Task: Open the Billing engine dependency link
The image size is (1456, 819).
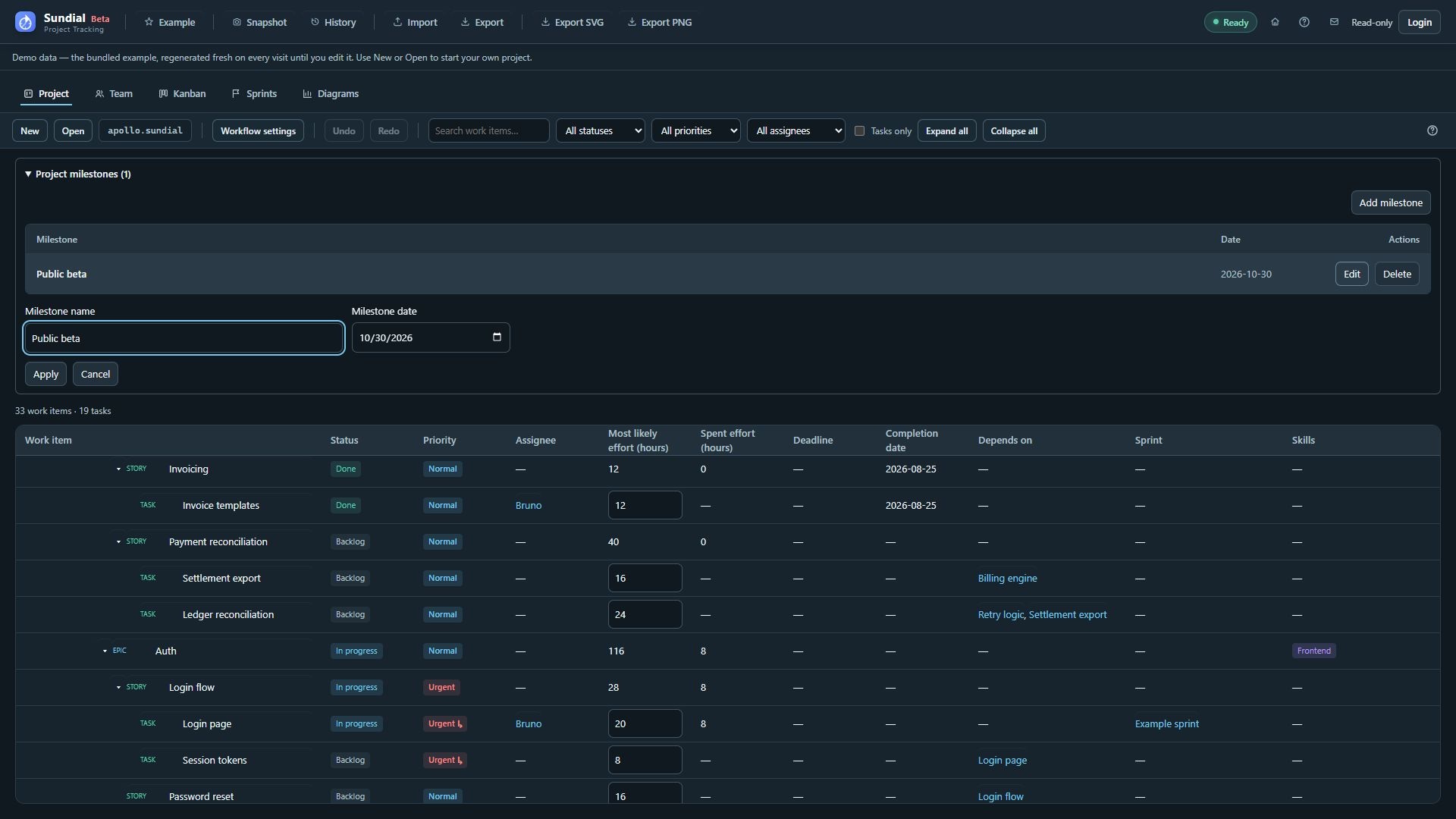Action: click(1007, 579)
